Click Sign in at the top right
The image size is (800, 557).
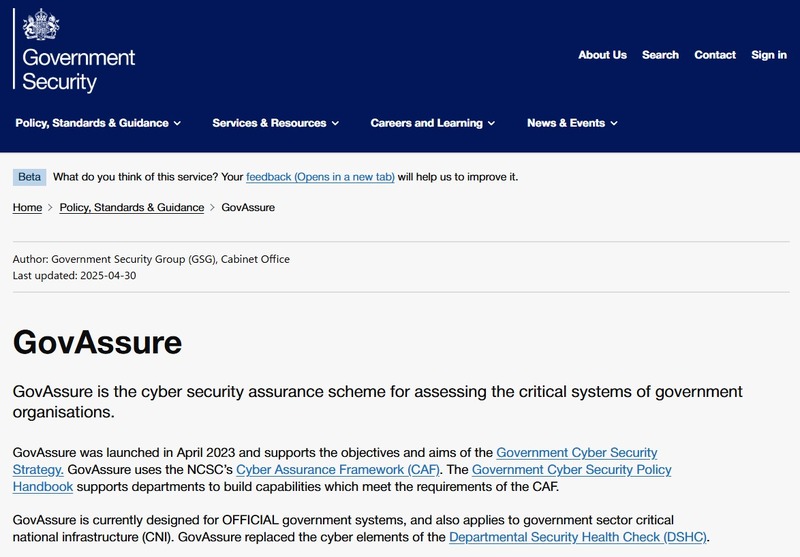768,55
